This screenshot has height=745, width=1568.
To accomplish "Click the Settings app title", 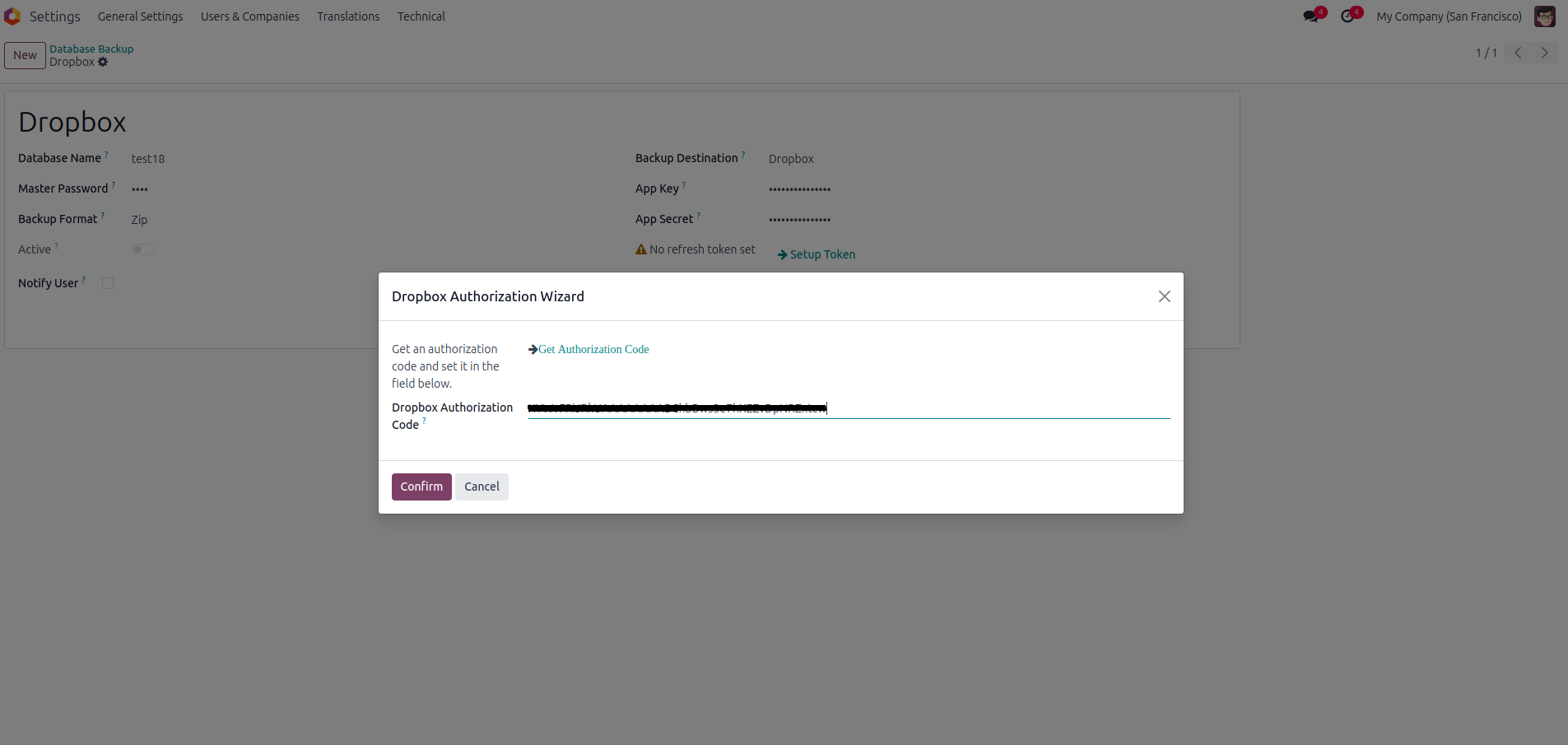I will (x=55, y=16).
